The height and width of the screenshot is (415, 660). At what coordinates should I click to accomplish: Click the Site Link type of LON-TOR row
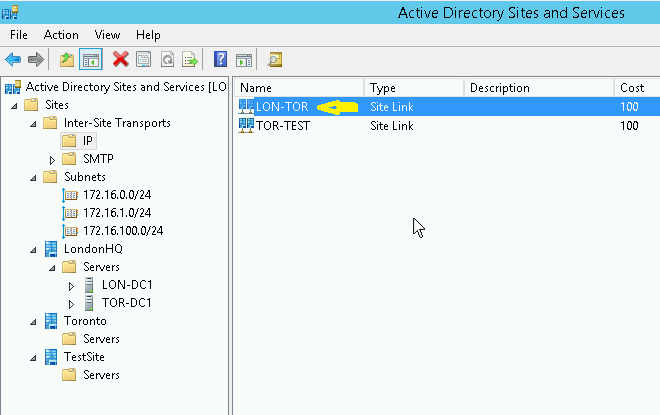pos(391,107)
